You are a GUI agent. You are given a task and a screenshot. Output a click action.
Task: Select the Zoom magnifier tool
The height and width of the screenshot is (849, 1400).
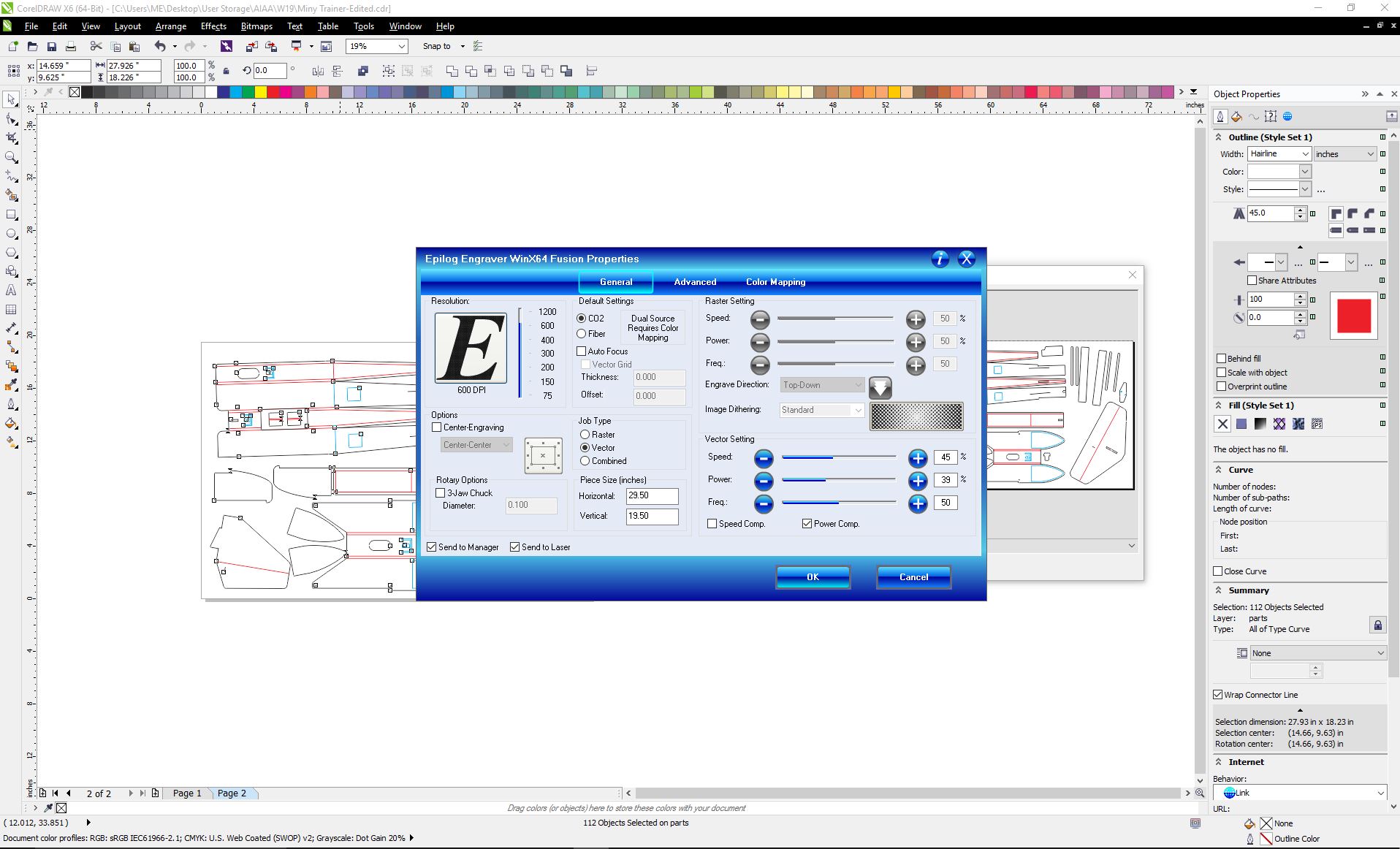click(11, 157)
